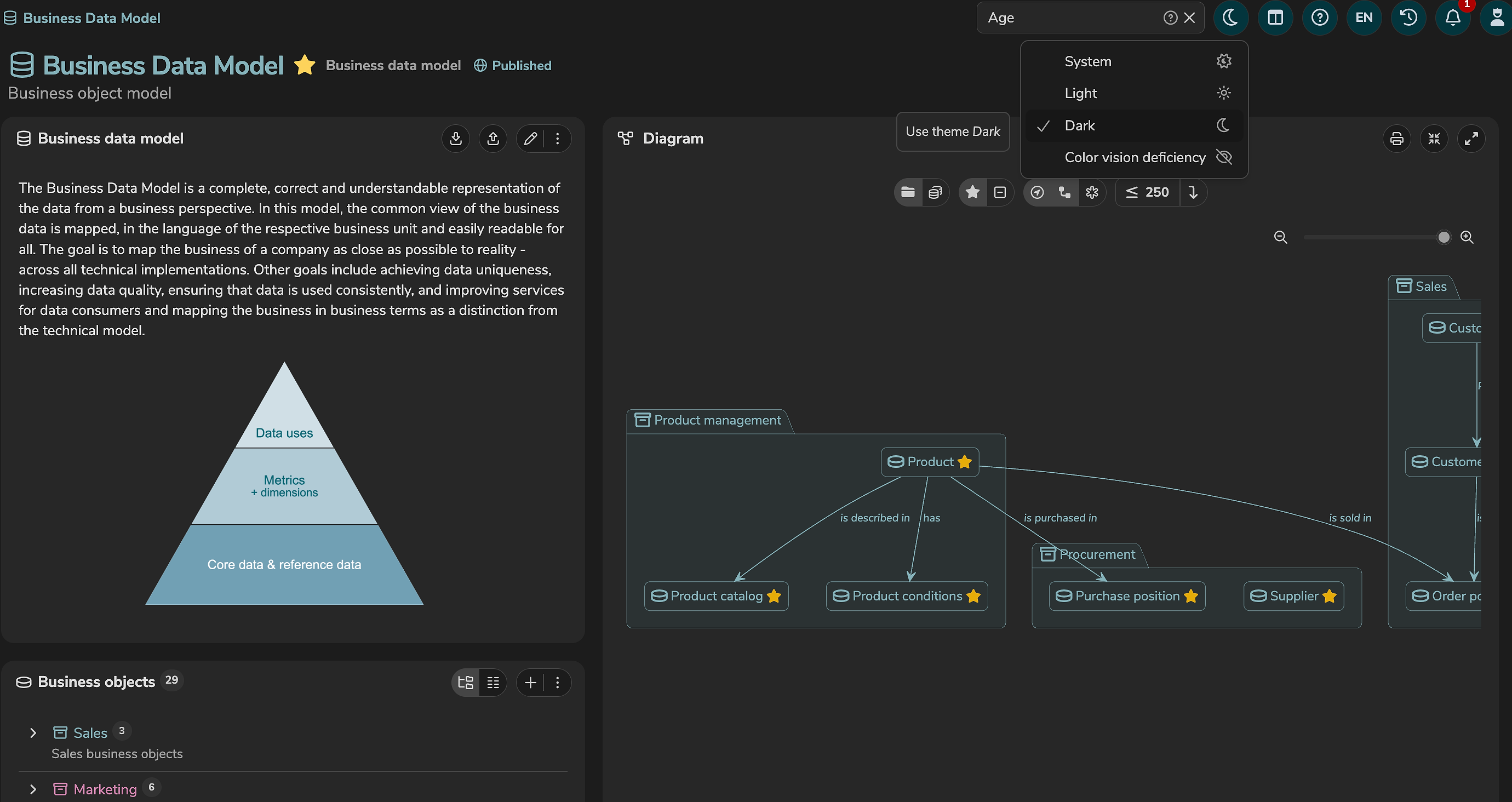
Task: Expand diagram to fullscreen
Action: click(1471, 139)
